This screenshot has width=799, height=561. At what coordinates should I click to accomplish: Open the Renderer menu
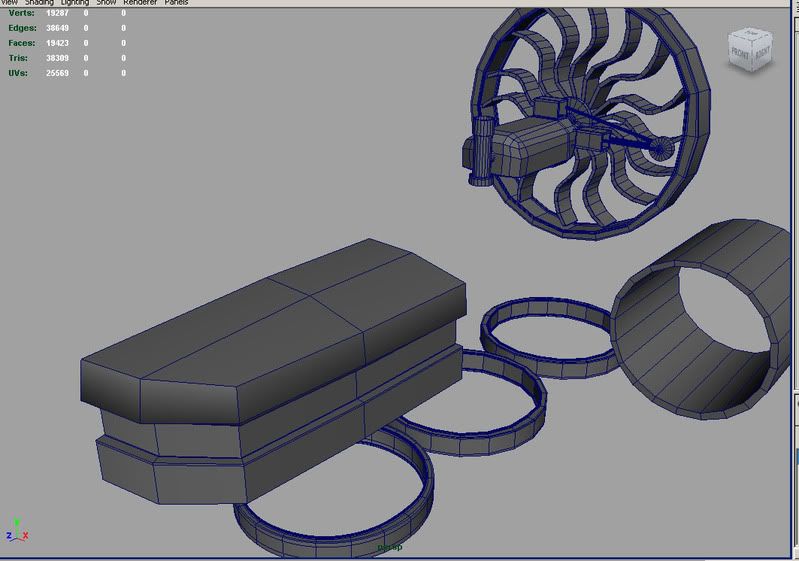(140, 3)
